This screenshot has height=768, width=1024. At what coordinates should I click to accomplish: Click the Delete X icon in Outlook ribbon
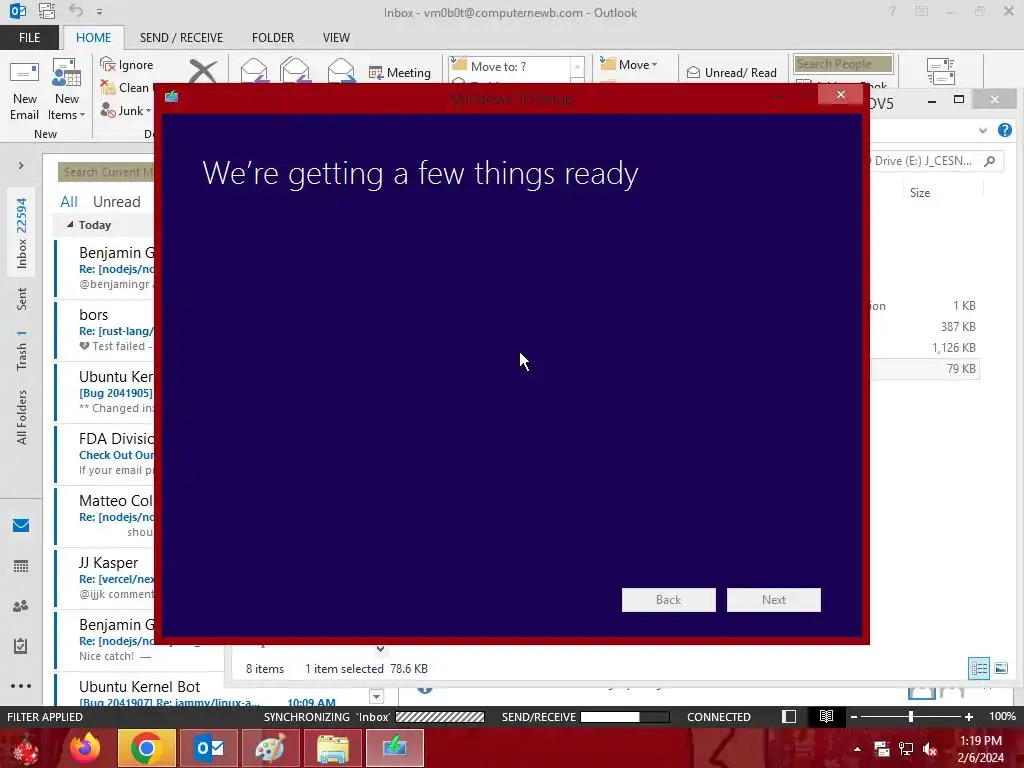point(202,71)
